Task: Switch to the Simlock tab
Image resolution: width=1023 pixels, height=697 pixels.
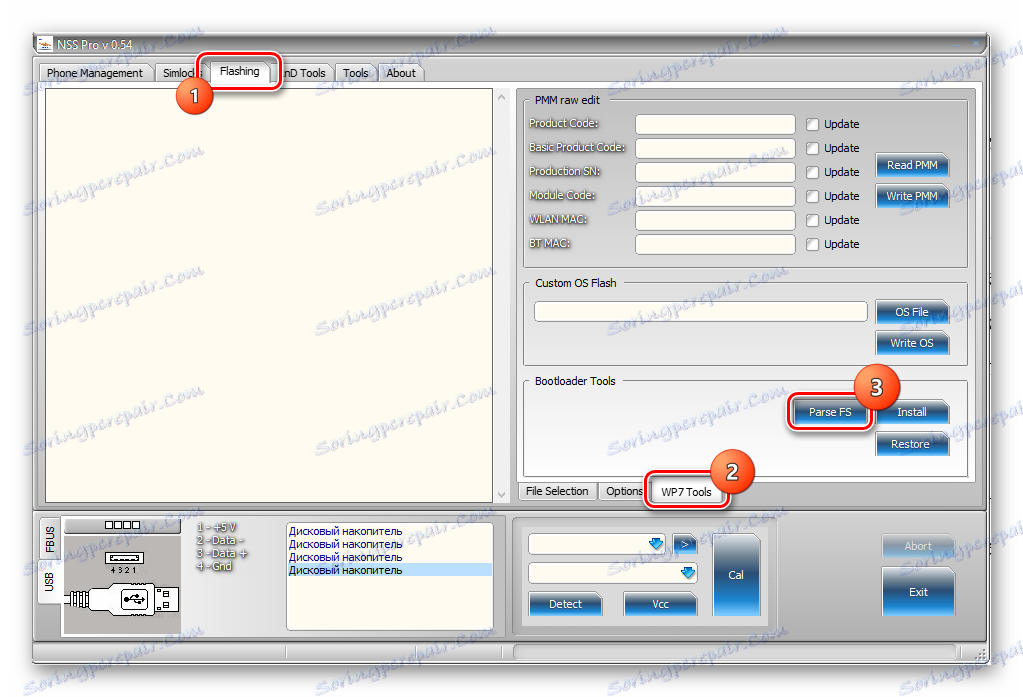Action: pyautogui.click(x=179, y=73)
